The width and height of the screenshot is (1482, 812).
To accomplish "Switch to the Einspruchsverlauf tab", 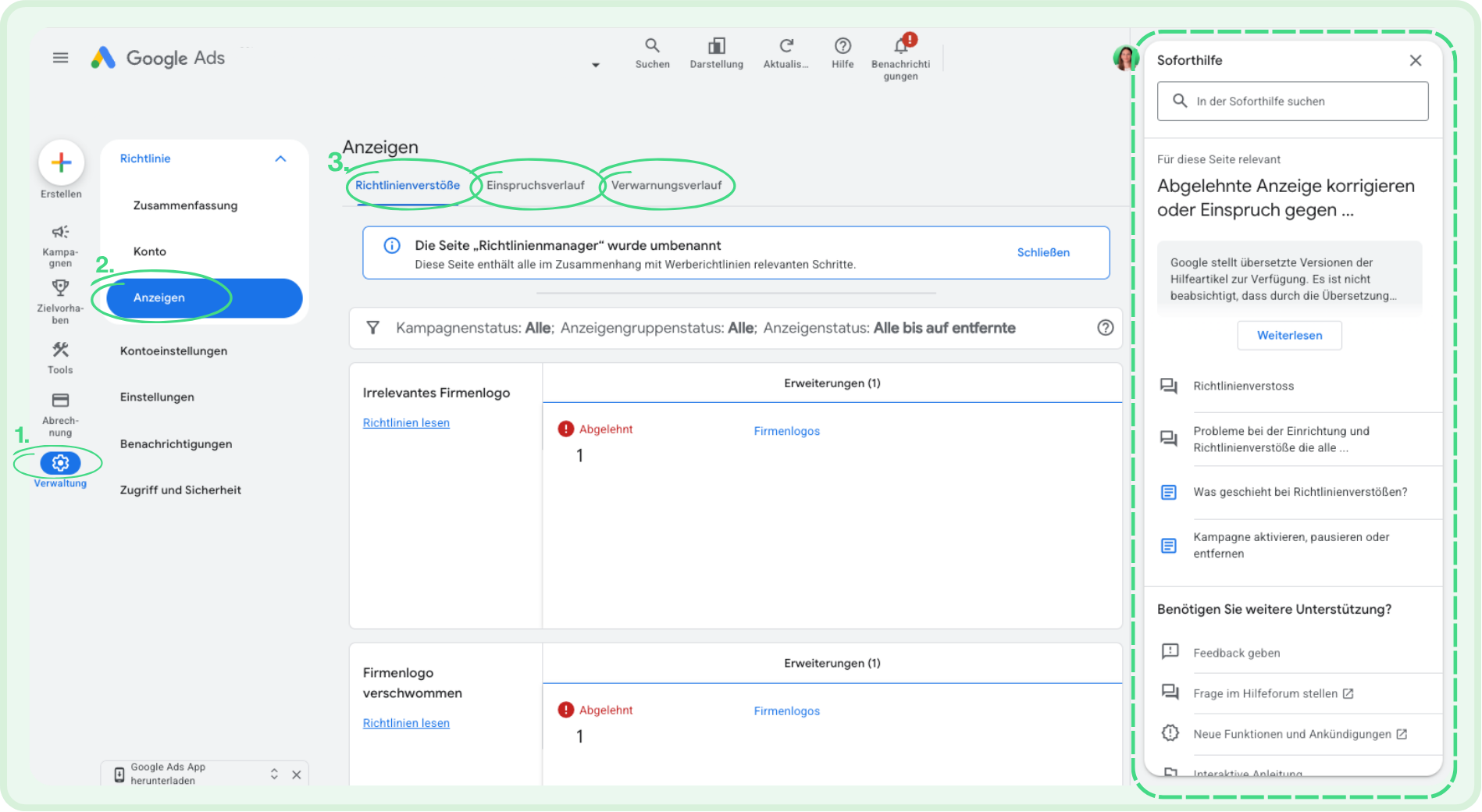I will pos(536,185).
